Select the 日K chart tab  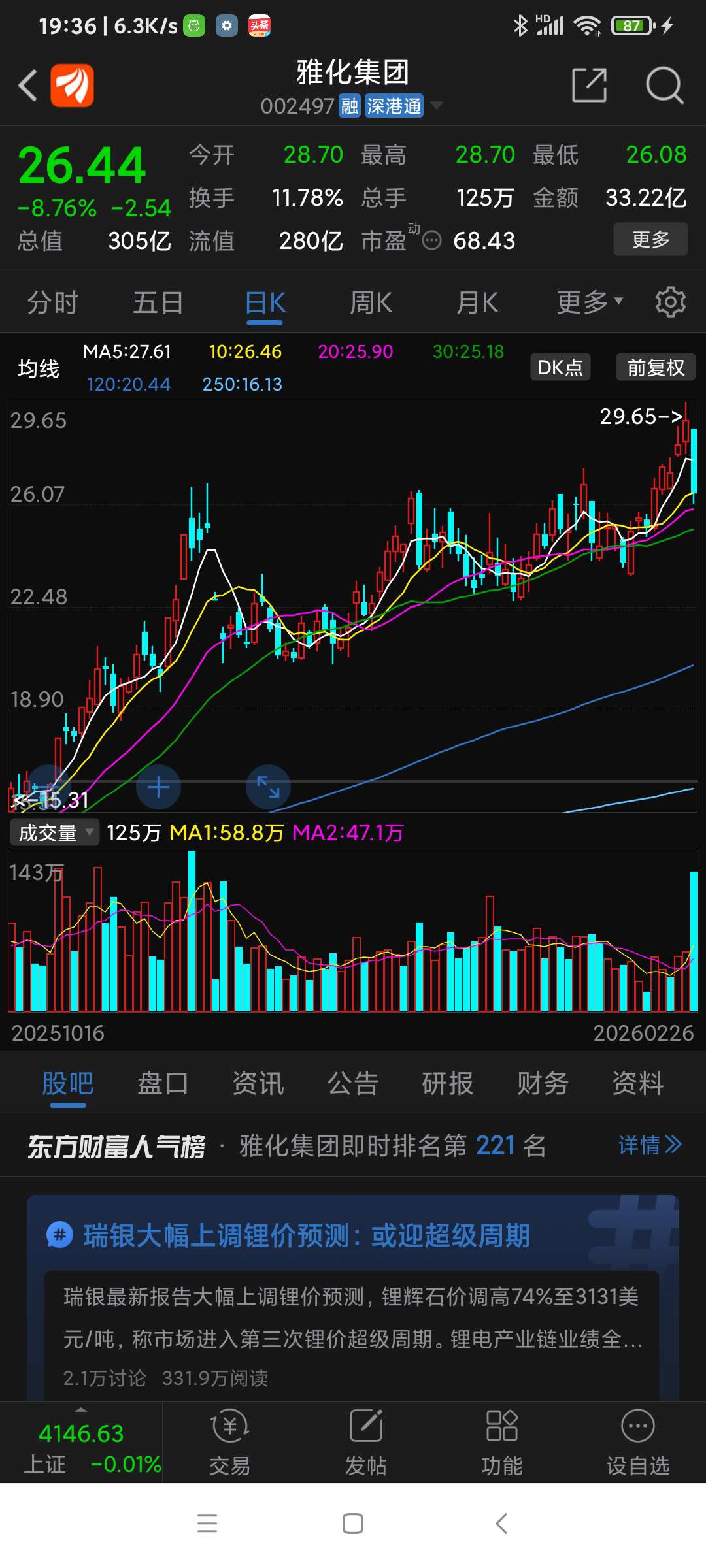pos(265,302)
